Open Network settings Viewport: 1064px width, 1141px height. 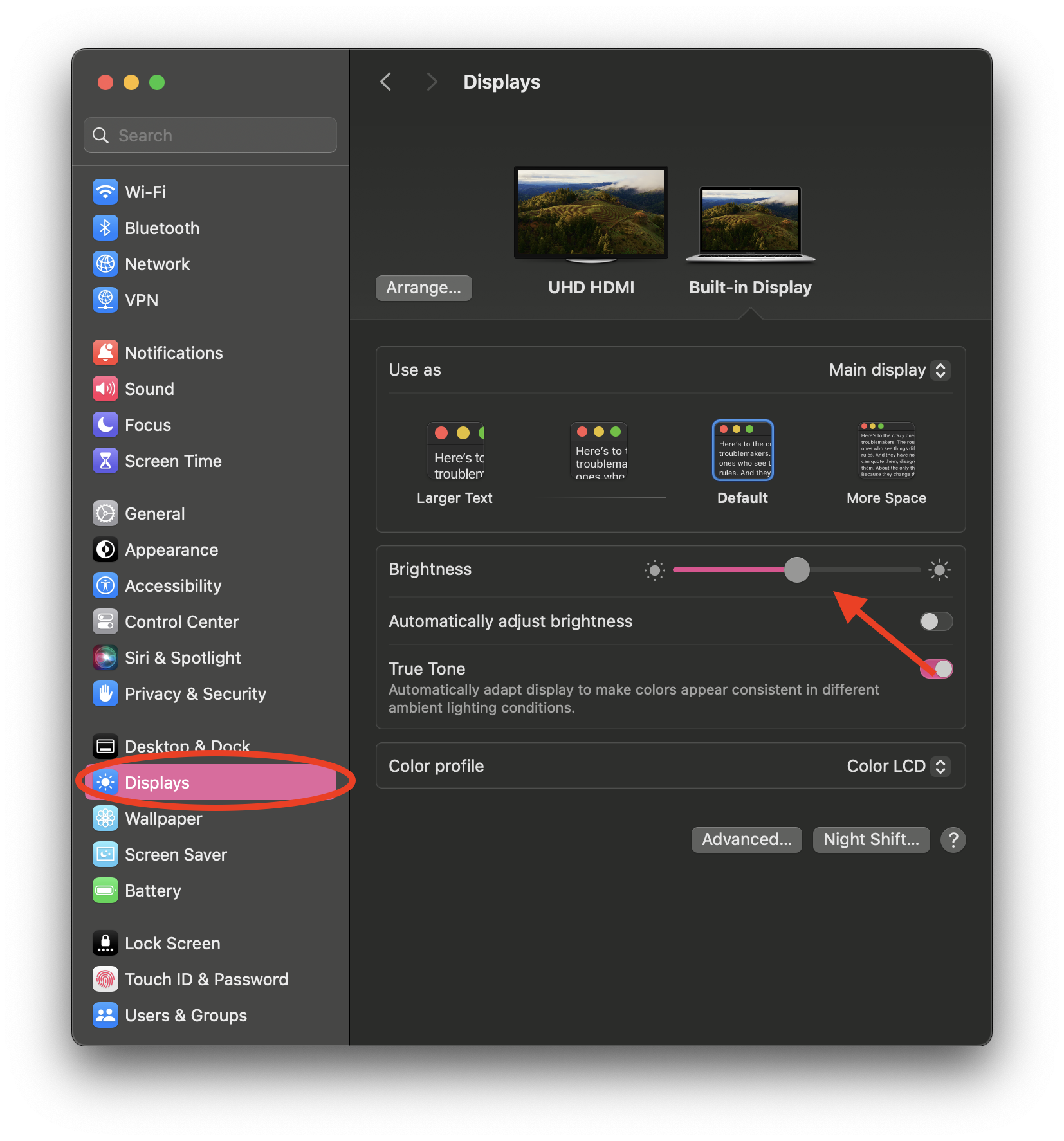[105, 264]
